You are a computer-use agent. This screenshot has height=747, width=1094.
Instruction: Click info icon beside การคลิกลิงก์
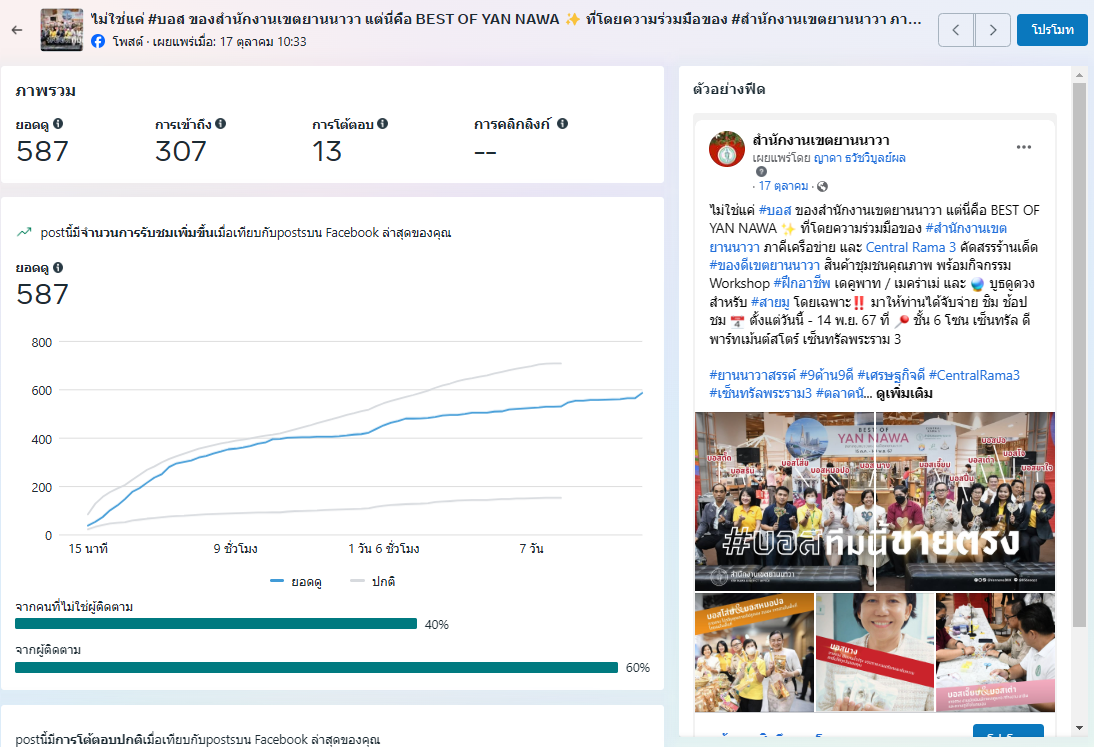562,124
